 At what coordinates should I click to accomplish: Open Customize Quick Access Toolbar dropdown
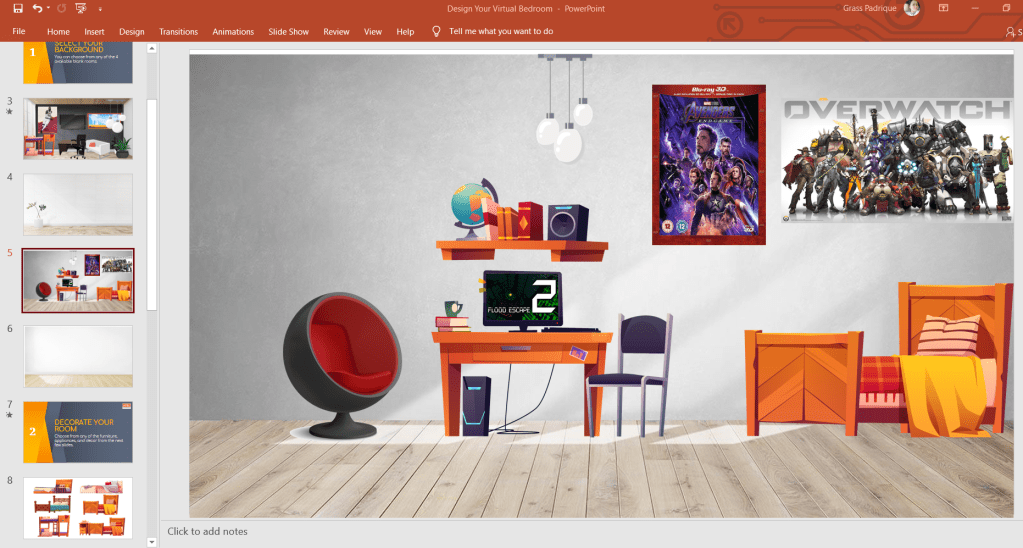100,10
